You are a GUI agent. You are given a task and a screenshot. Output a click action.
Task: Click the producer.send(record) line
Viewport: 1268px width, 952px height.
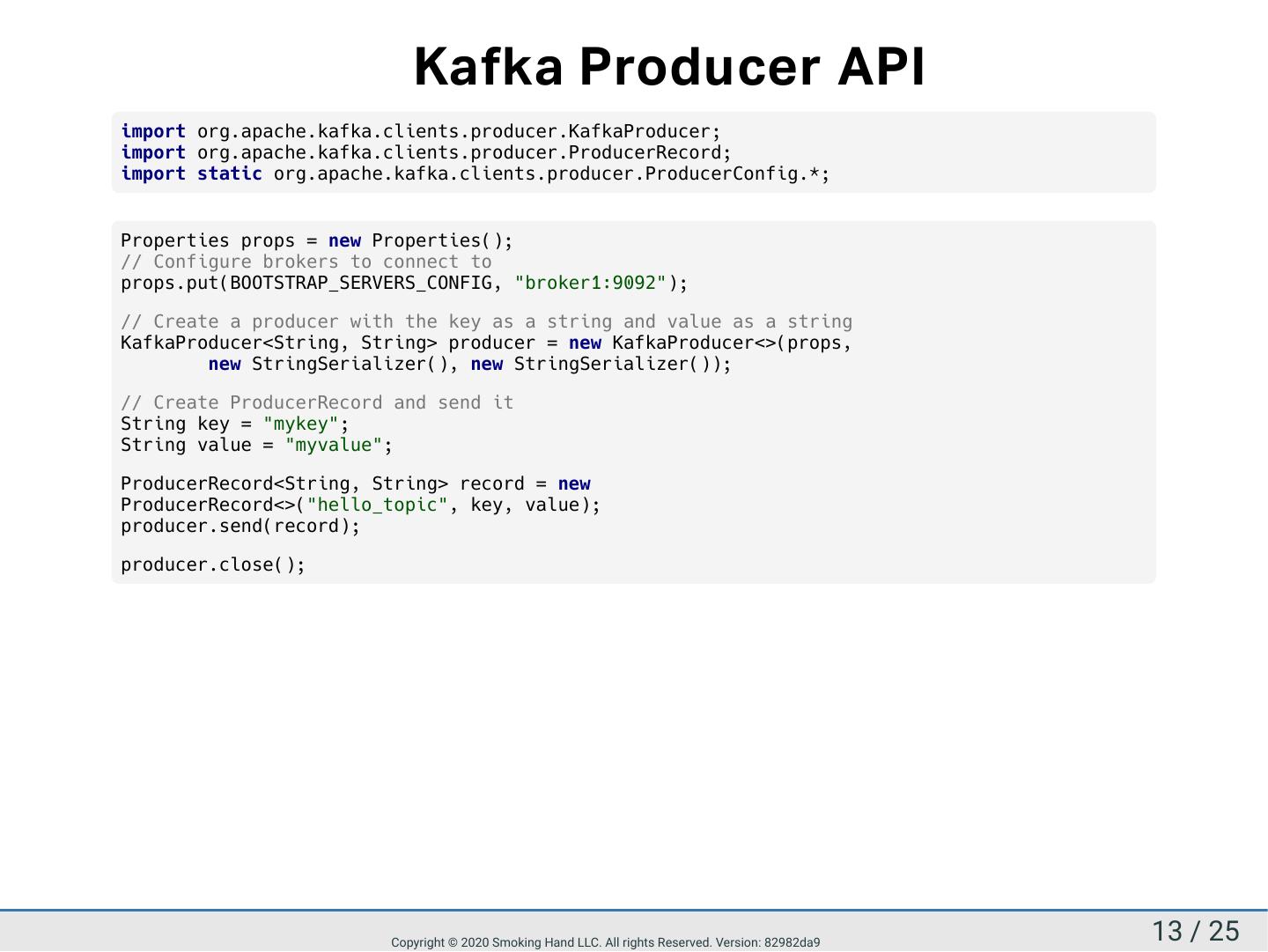click(x=240, y=526)
